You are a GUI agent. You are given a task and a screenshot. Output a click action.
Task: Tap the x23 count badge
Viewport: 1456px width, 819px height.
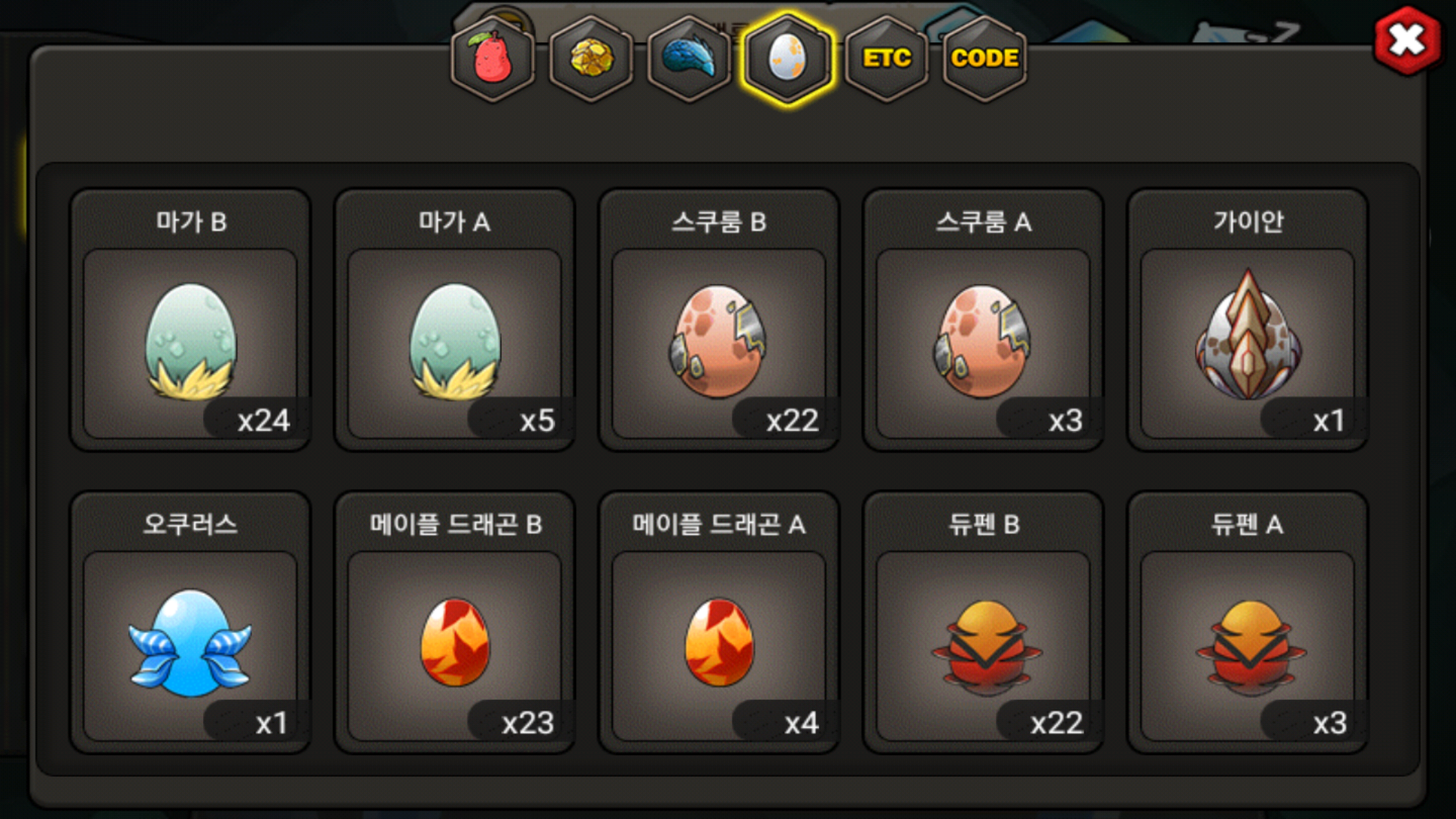(x=528, y=723)
